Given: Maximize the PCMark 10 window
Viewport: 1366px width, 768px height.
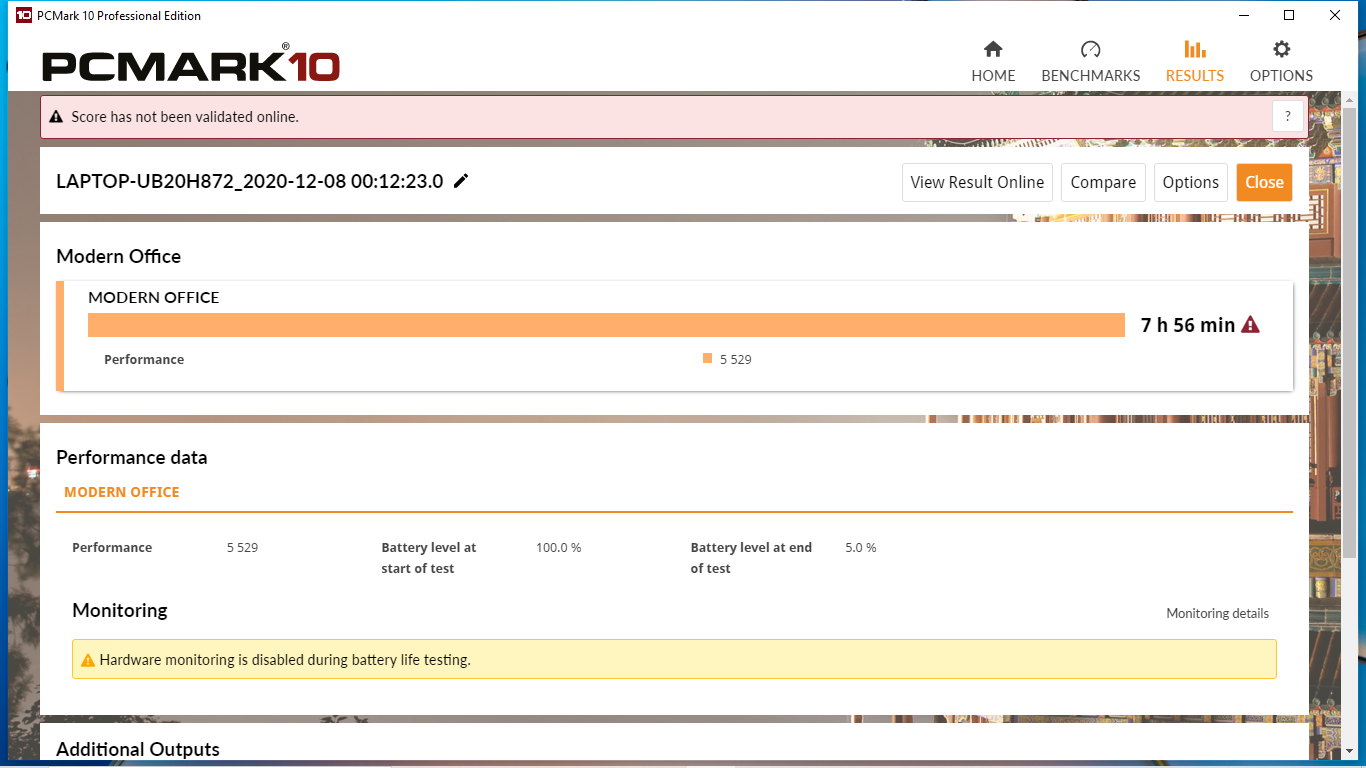Looking at the screenshot, I should coord(1289,15).
